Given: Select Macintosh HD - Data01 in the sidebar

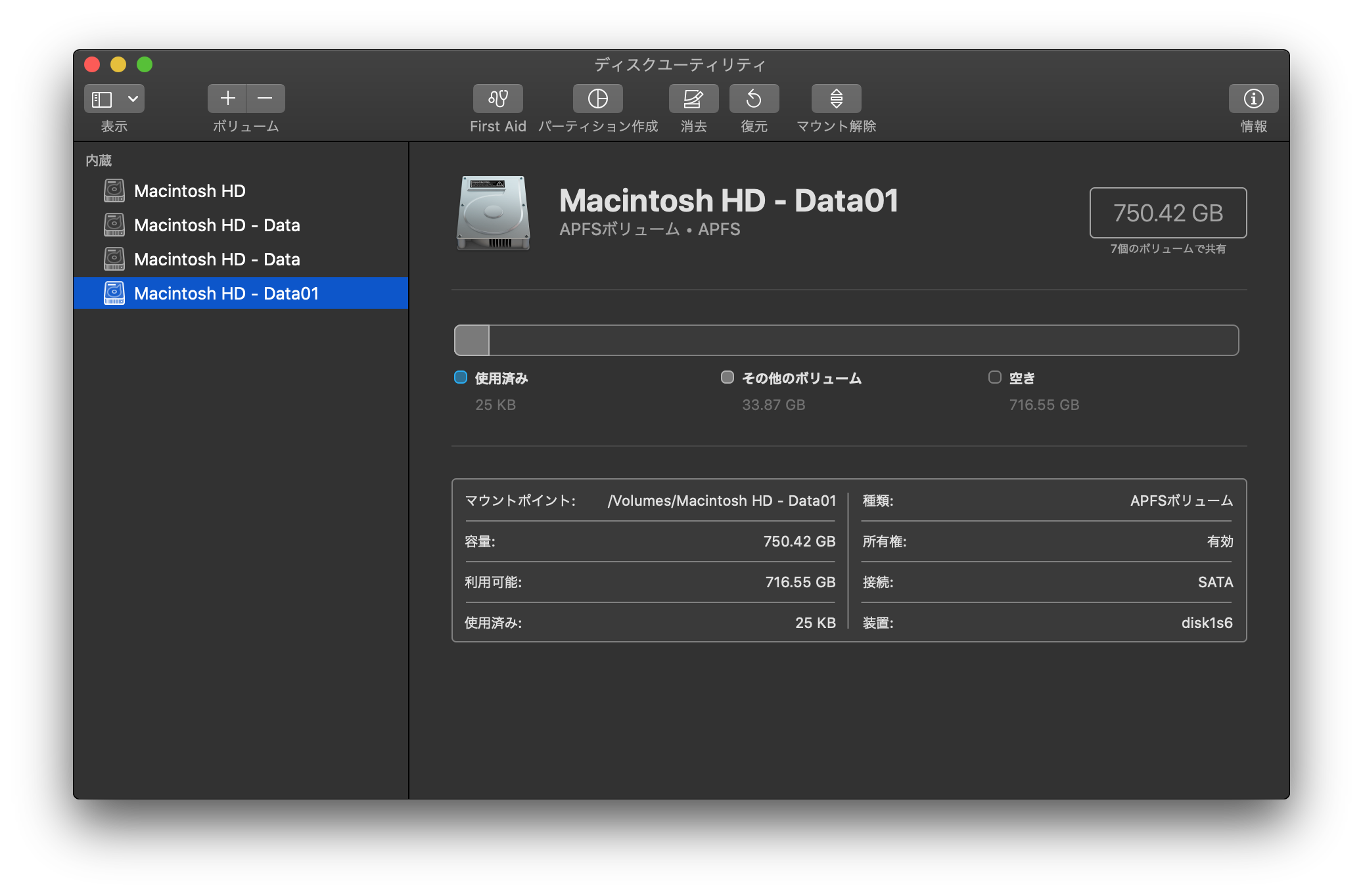Looking at the screenshot, I should click(x=226, y=294).
